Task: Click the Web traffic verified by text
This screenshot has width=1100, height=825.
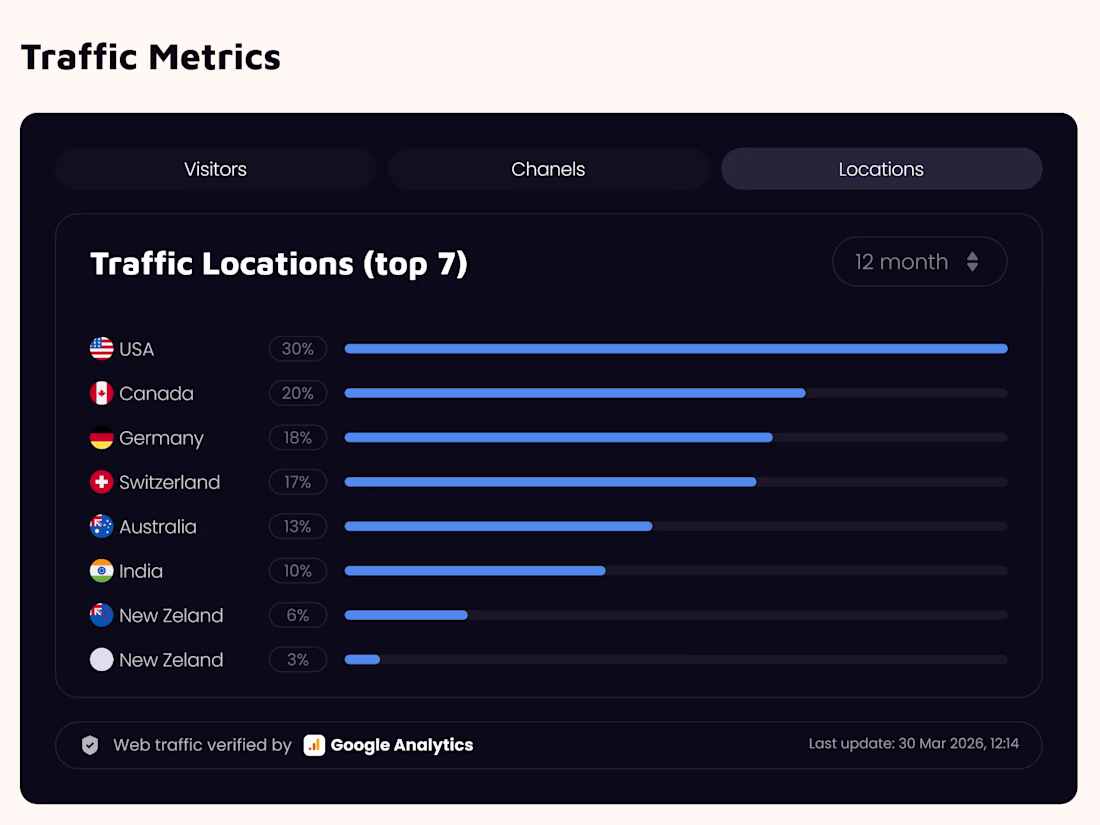Action: (202, 745)
